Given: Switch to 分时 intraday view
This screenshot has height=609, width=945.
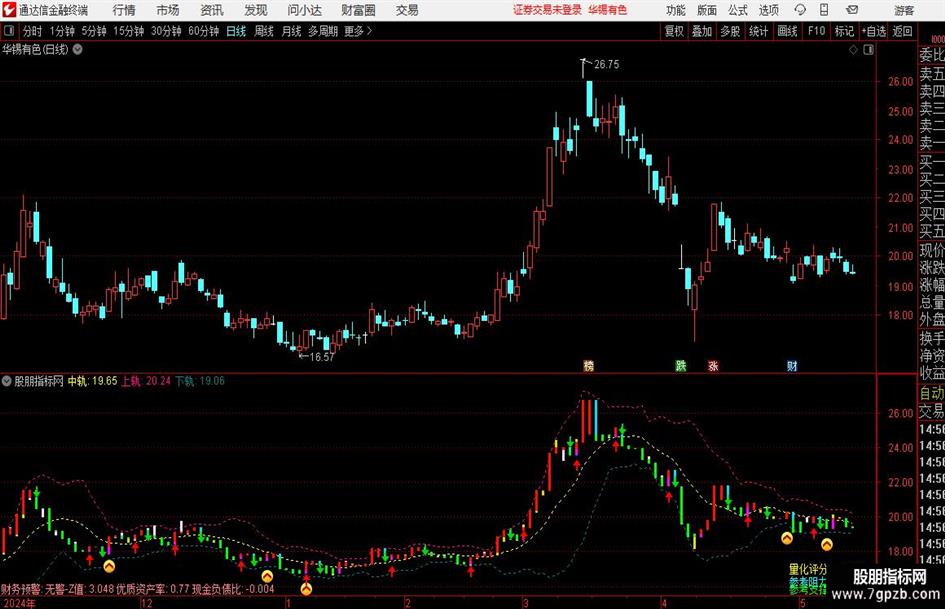Looking at the screenshot, I should pyautogui.click(x=33, y=31).
